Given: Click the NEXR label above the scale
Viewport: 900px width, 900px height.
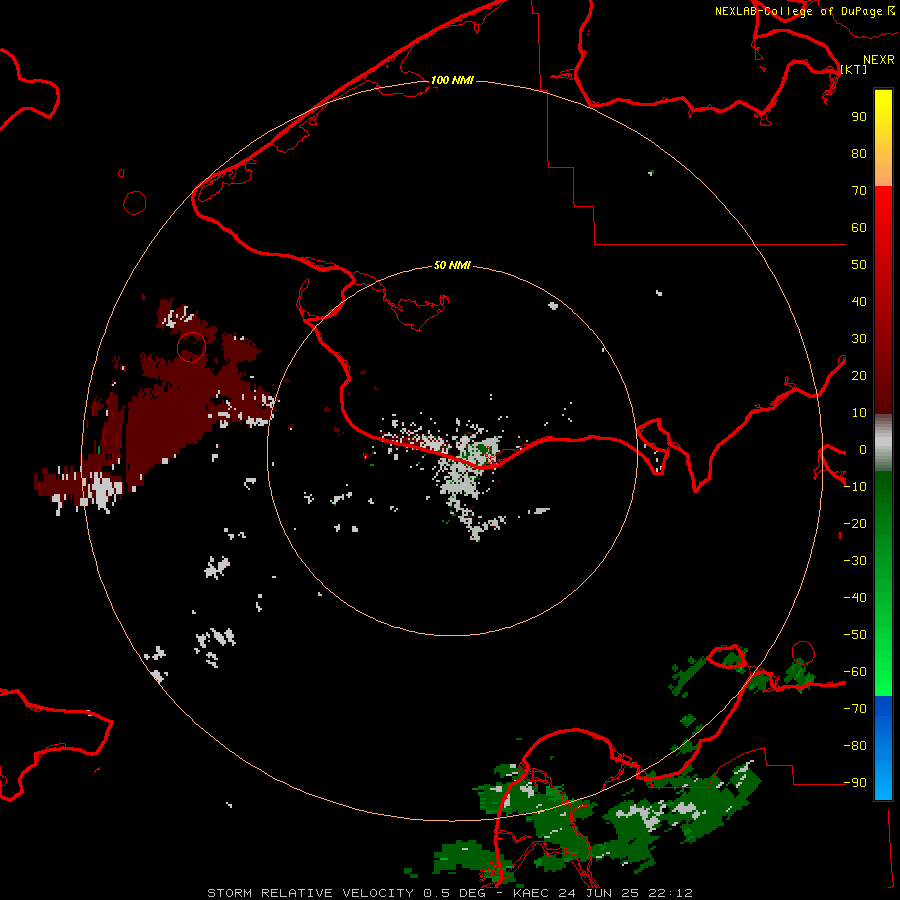Looking at the screenshot, I should [x=879, y=60].
